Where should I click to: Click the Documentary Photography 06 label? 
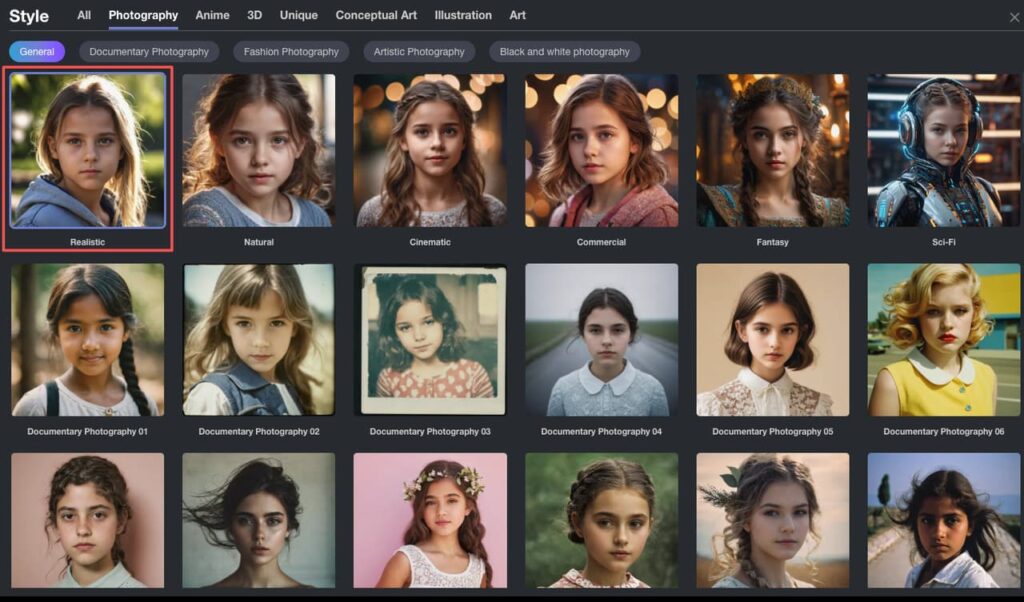pos(944,432)
